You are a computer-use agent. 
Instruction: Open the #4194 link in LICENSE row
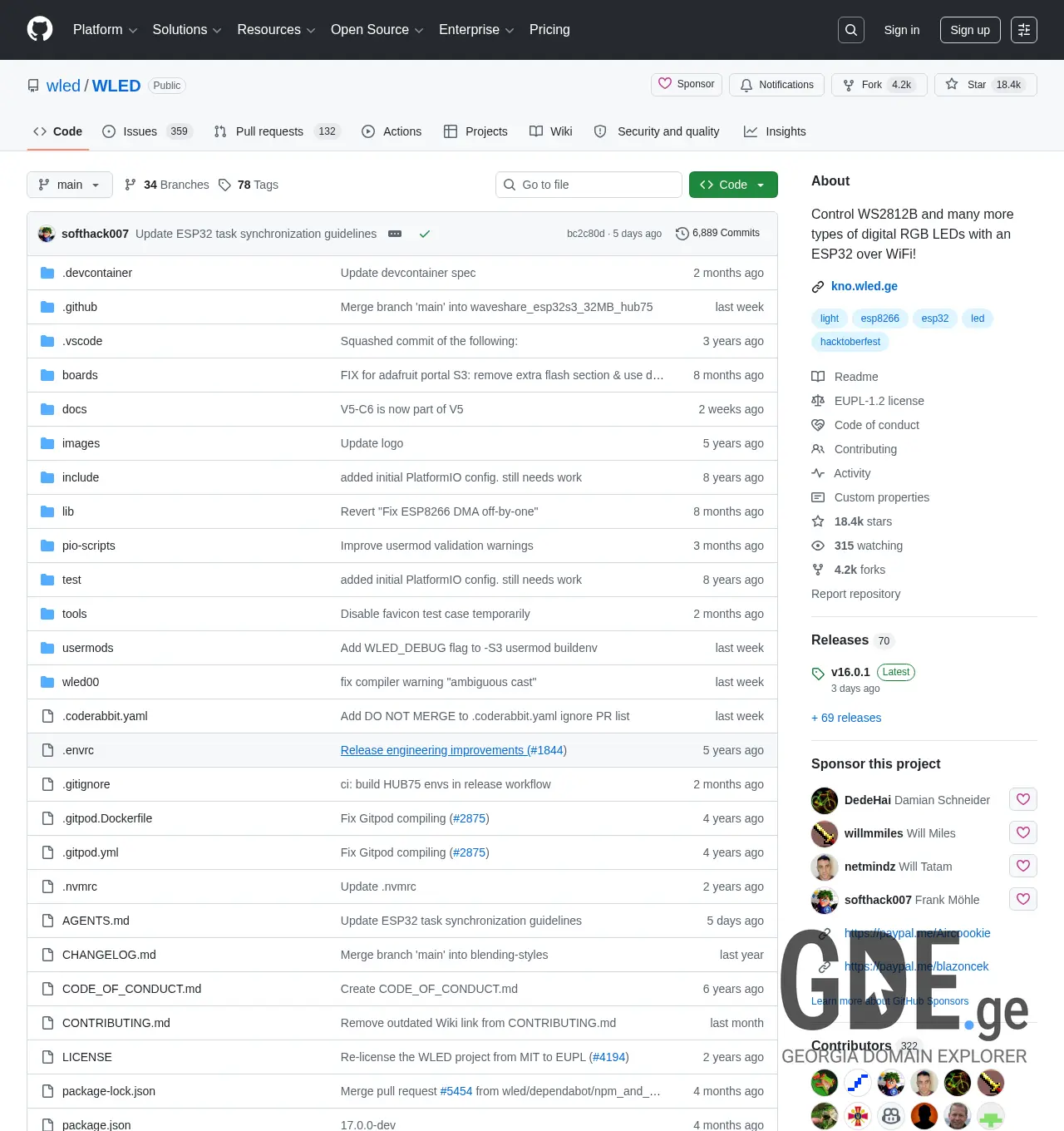[608, 1057]
